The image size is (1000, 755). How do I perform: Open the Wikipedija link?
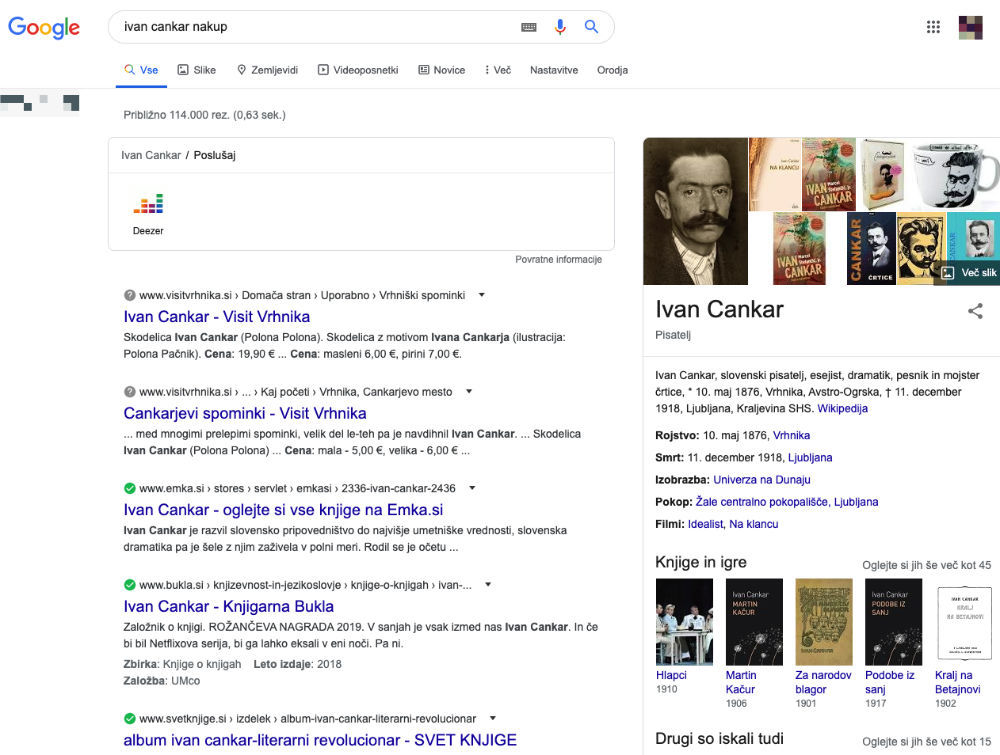tap(842, 409)
